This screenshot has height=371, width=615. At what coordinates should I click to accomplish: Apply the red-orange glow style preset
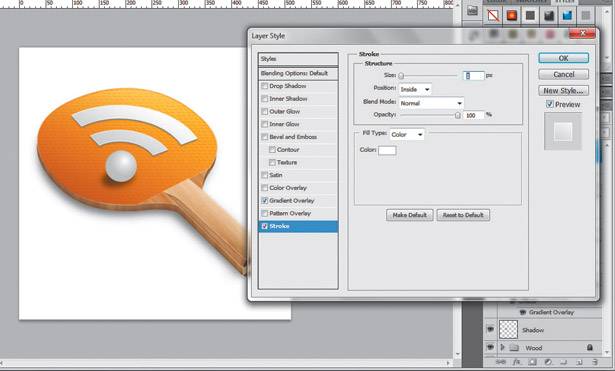point(512,16)
